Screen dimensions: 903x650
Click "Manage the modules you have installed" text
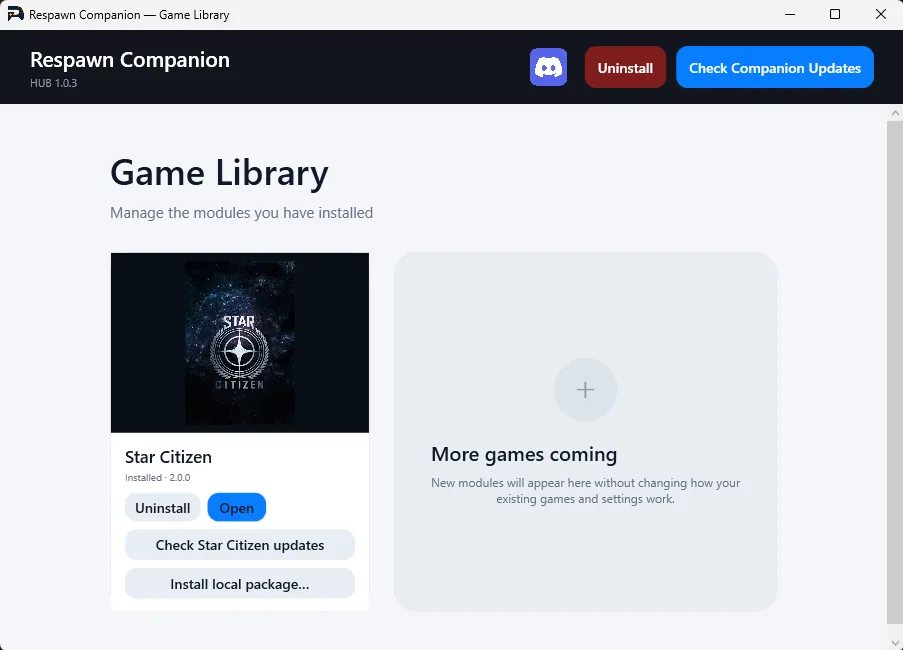click(241, 213)
